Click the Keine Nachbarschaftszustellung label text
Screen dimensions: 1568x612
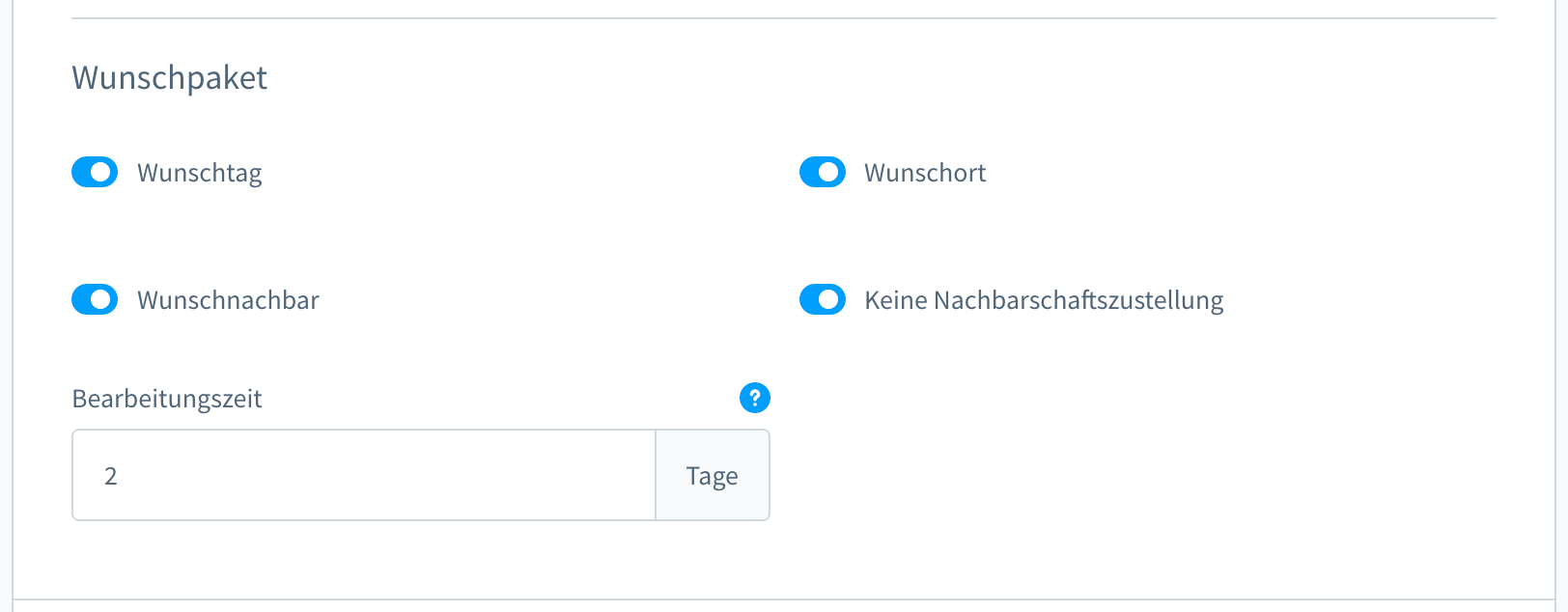pos(1044,300)
